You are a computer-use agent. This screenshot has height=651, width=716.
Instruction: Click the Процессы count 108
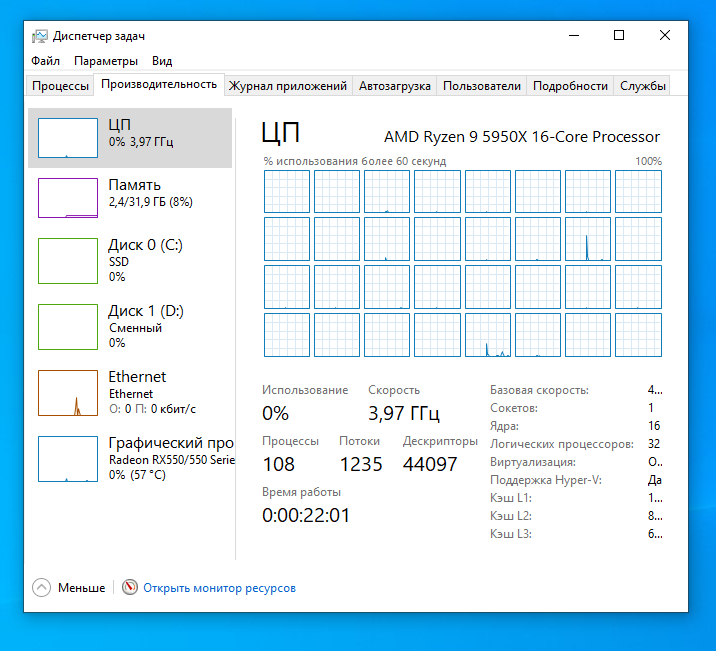pyautogui.click(x=279, y=464)
